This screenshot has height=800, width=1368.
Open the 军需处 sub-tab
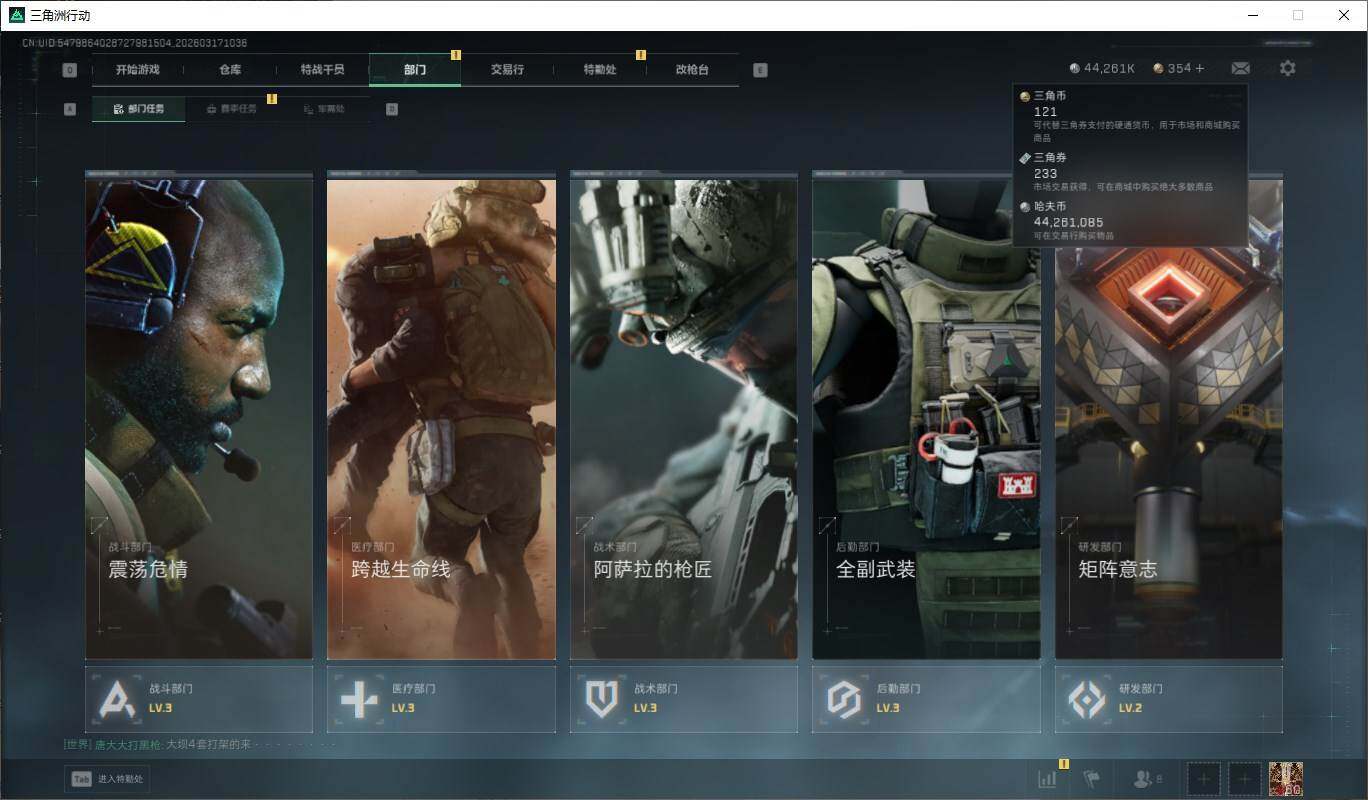tap(324, 109)
